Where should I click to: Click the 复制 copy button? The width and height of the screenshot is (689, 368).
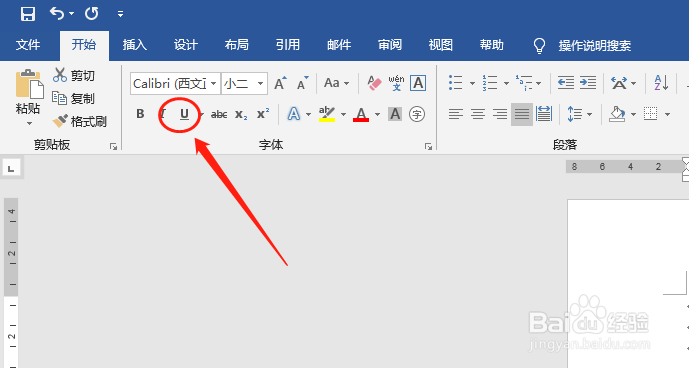click(74, 98)
